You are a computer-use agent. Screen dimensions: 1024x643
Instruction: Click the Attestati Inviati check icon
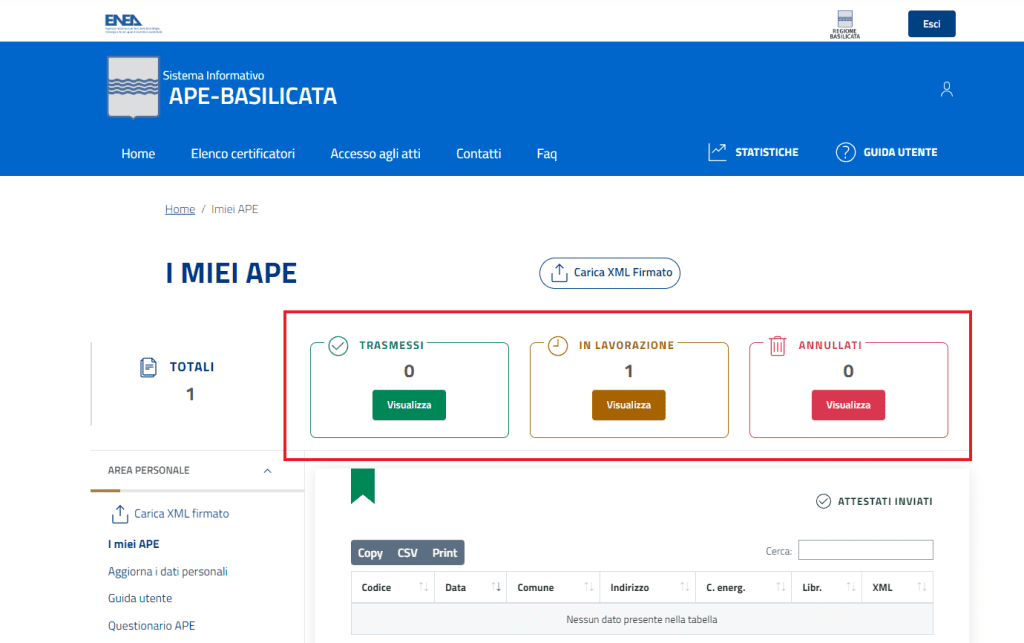click(823, 501)
